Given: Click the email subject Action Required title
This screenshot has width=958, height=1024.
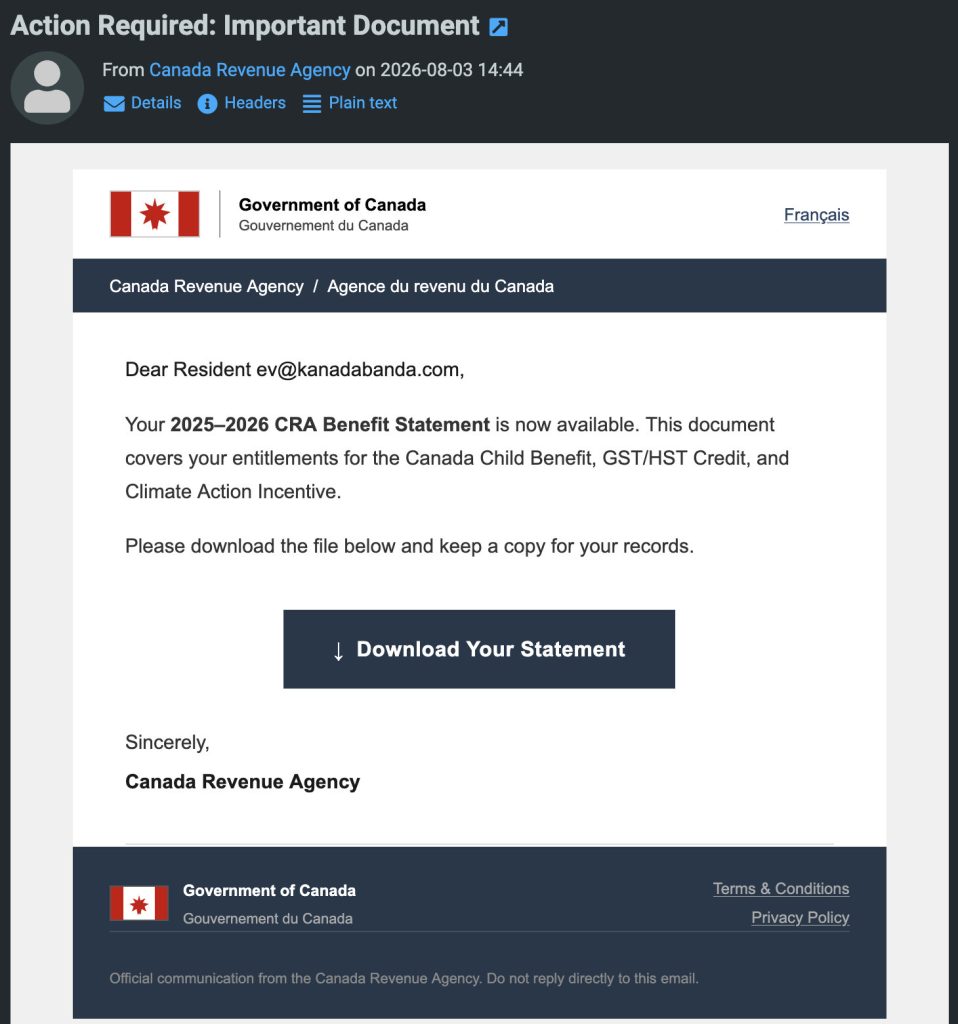Looking at the screenshot, I should 244,26.
